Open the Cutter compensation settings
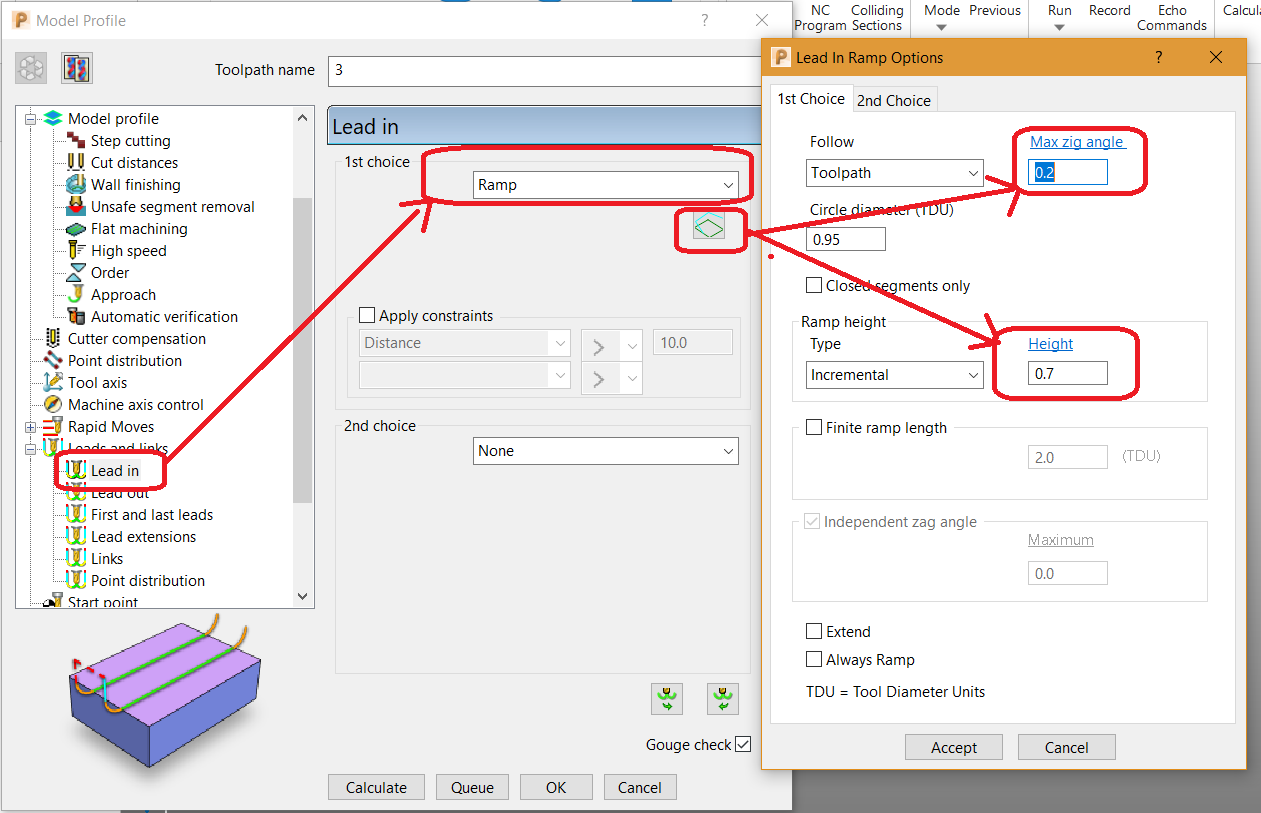The height and width of the screenshot is (813, 1261). (x=136, y=338)
